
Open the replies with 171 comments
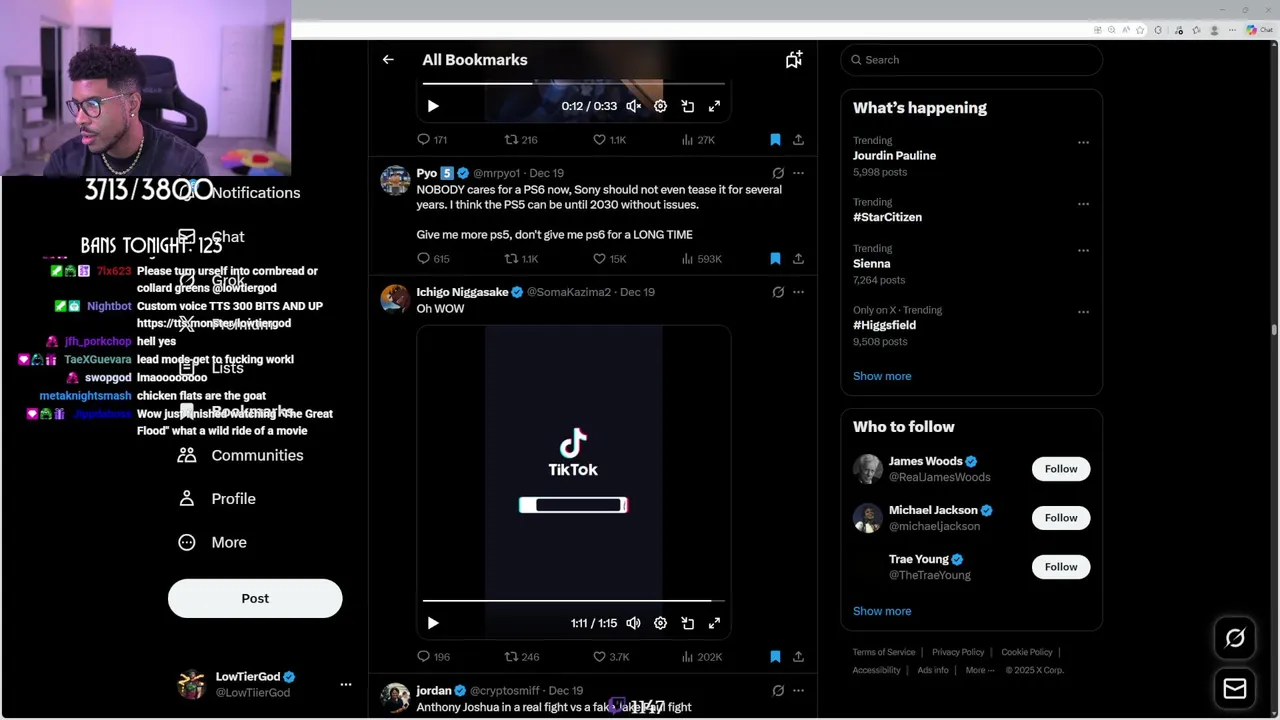click(432, 140)
